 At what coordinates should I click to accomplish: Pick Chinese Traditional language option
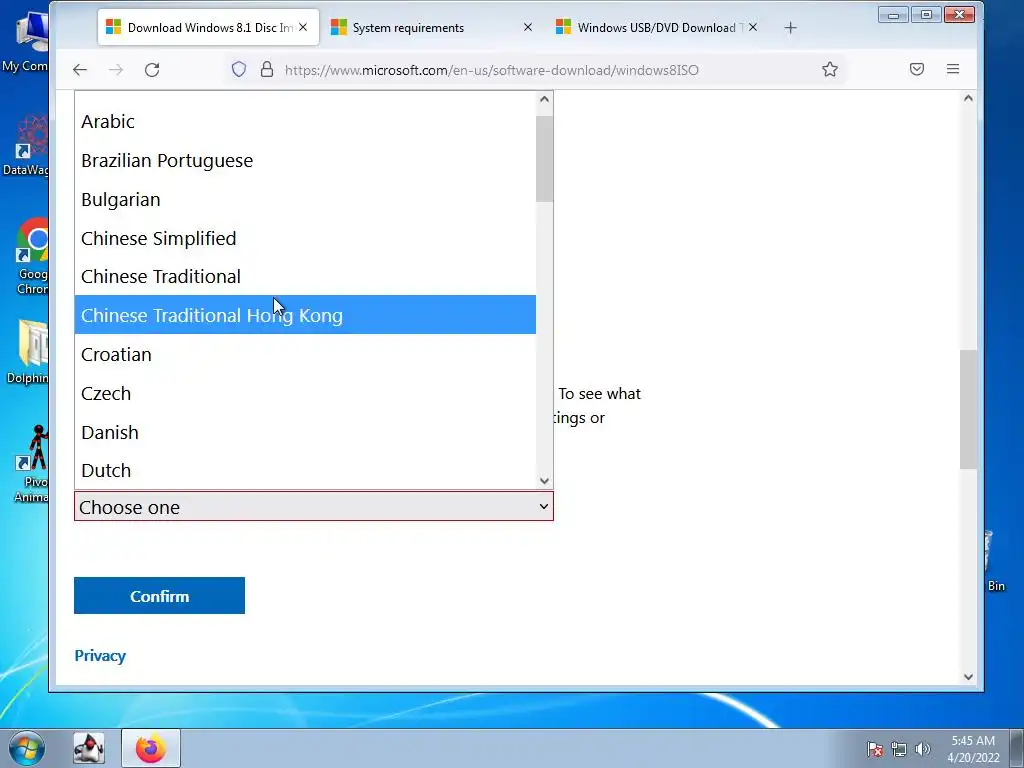click(305, 277)
